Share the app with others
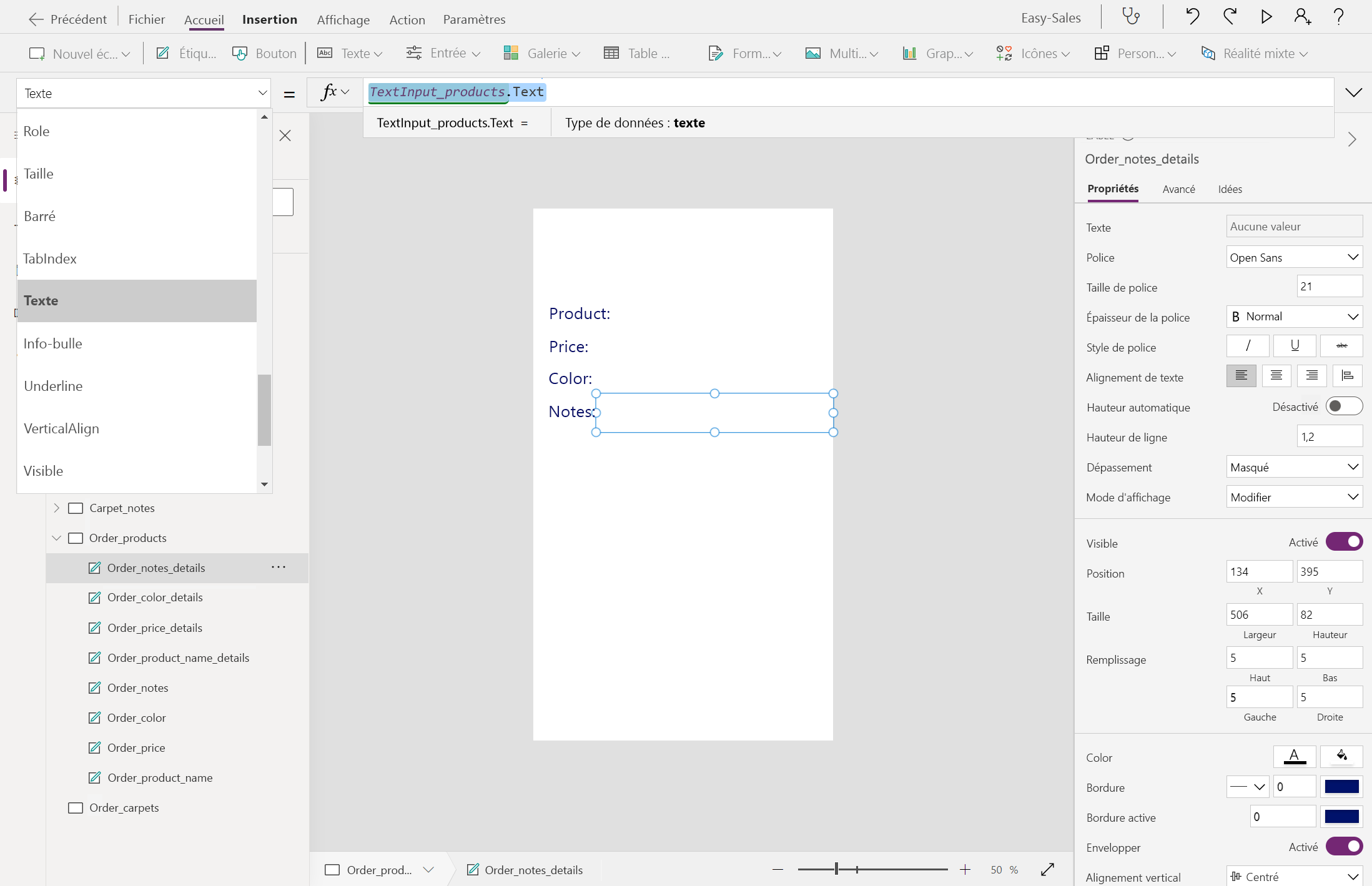1372x886 pixels. [1301, 16]
